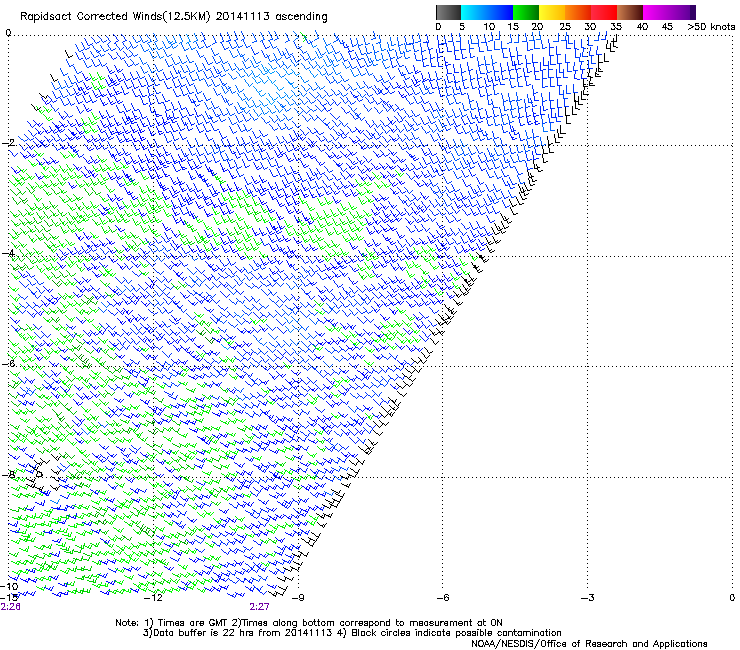Click longitude axis label '-9'
The height and width of the screenshot is (650, 740).
point(298,598)
